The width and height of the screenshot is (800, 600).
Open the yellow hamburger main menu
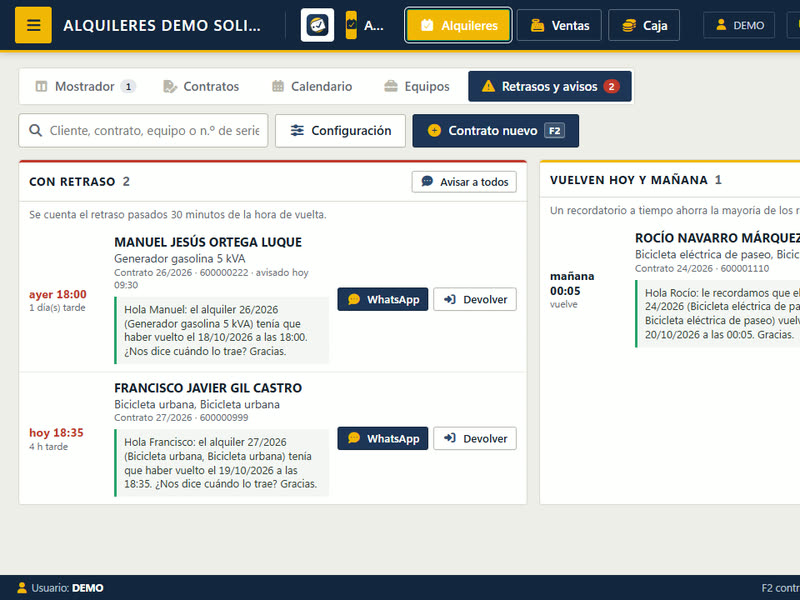tap(33, 25)
